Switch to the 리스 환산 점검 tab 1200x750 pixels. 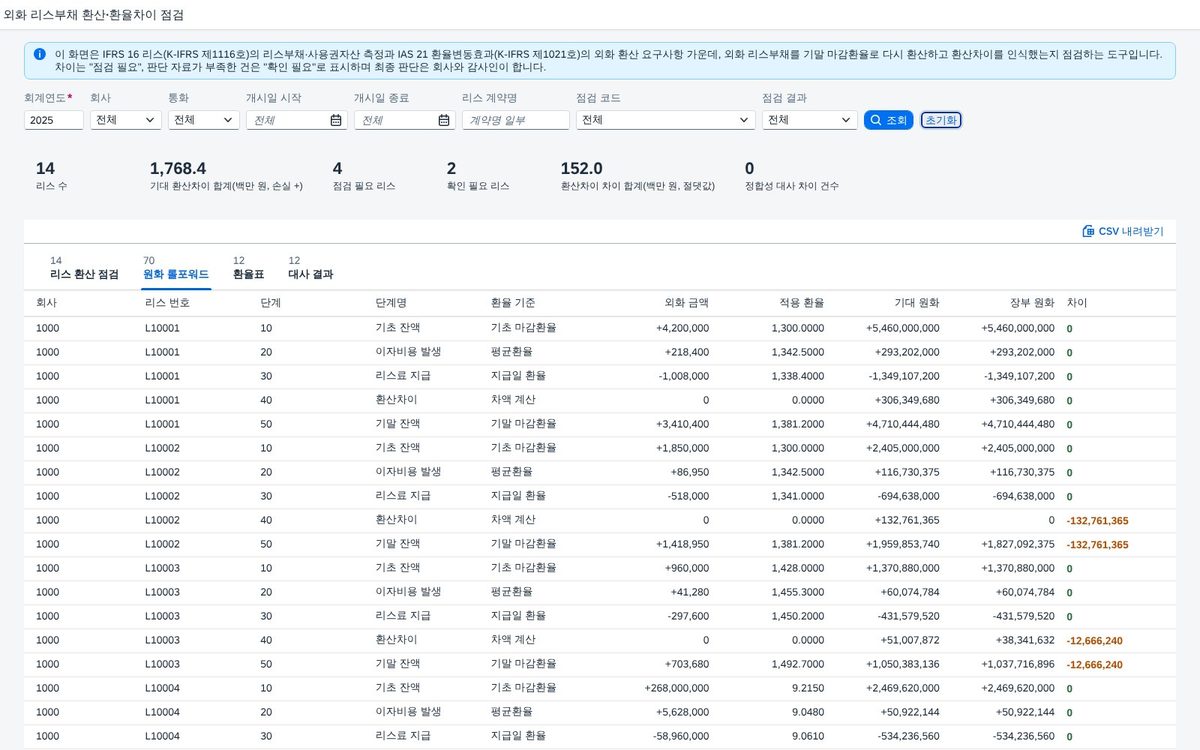pyautogui.click(x=84, y=268)
